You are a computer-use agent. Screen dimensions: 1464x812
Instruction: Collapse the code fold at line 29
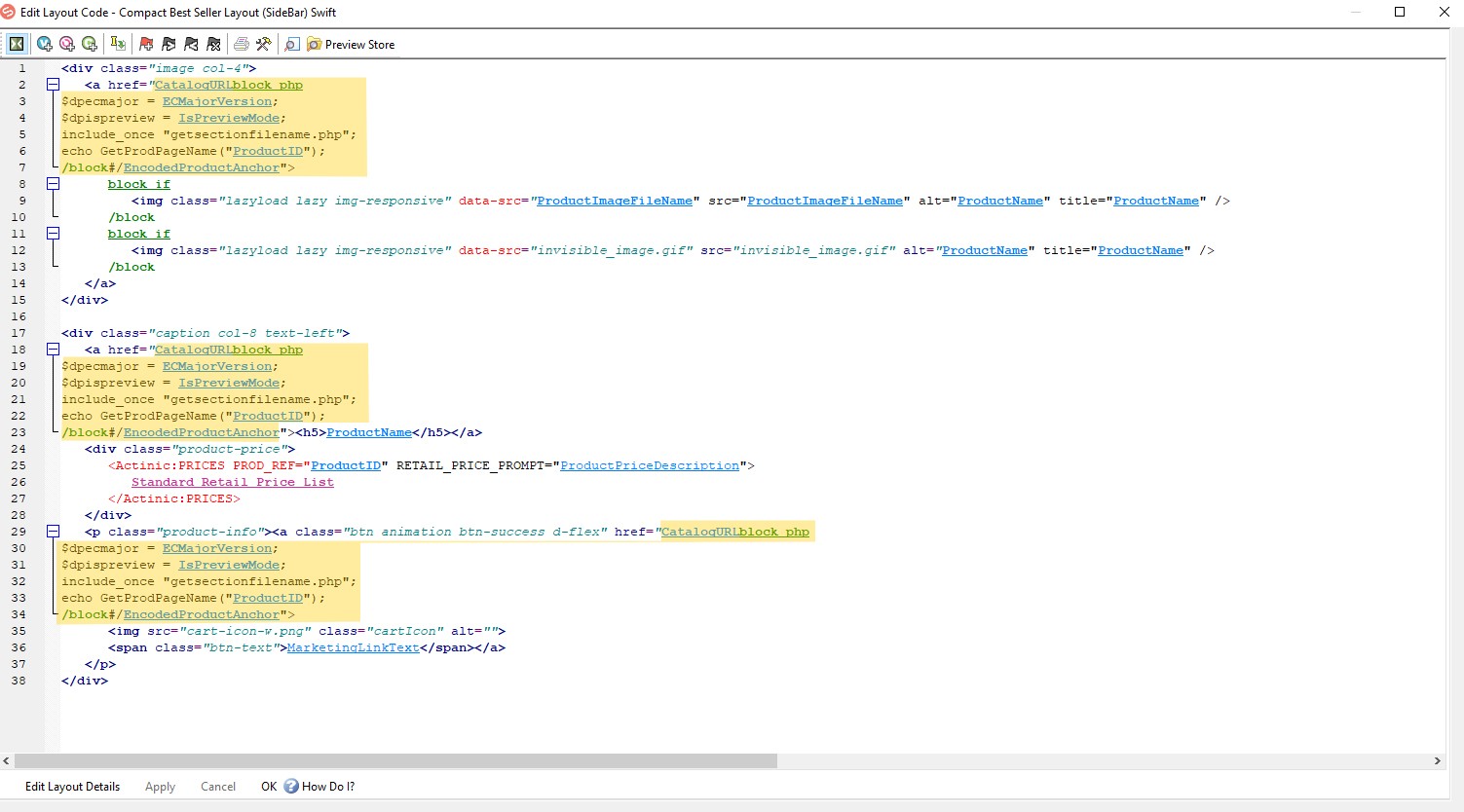point(54,532)
